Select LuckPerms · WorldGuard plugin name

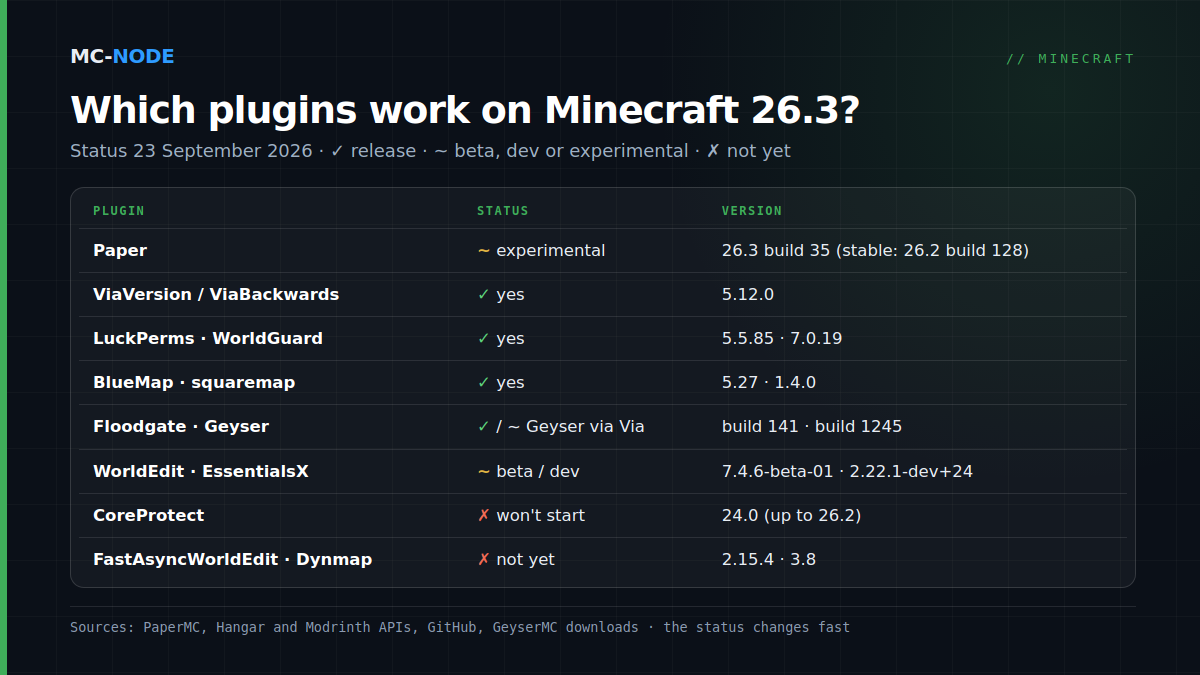208,338
